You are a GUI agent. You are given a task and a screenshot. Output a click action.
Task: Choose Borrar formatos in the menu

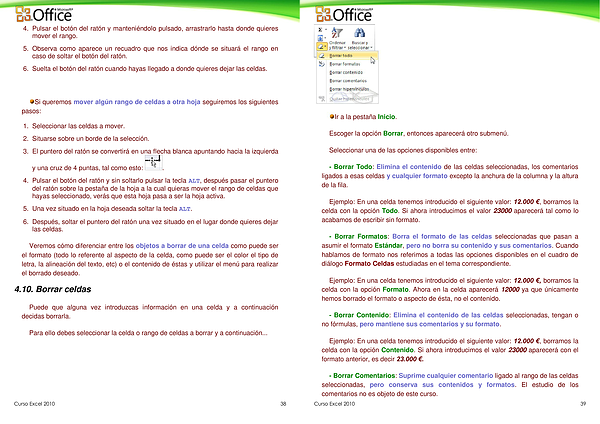(x=348, y=64)
